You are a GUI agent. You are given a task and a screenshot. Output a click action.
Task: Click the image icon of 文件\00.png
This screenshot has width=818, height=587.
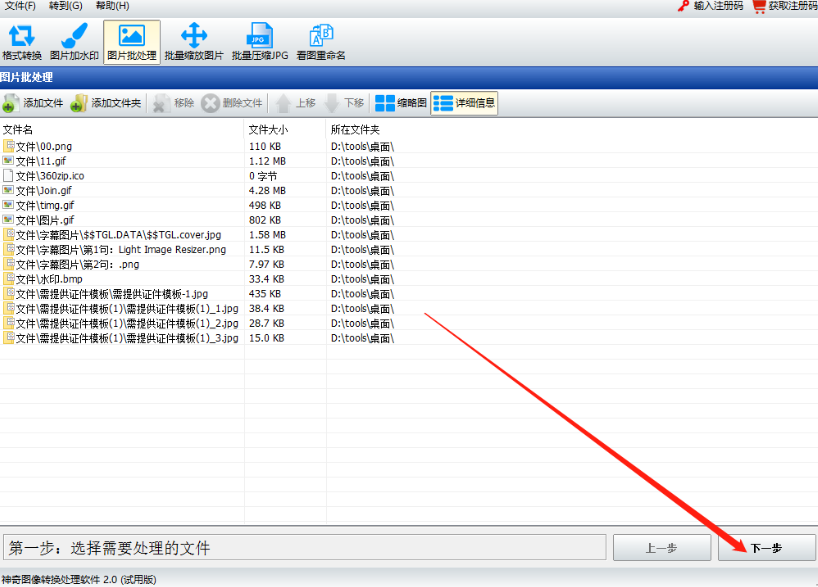[8, 146]
